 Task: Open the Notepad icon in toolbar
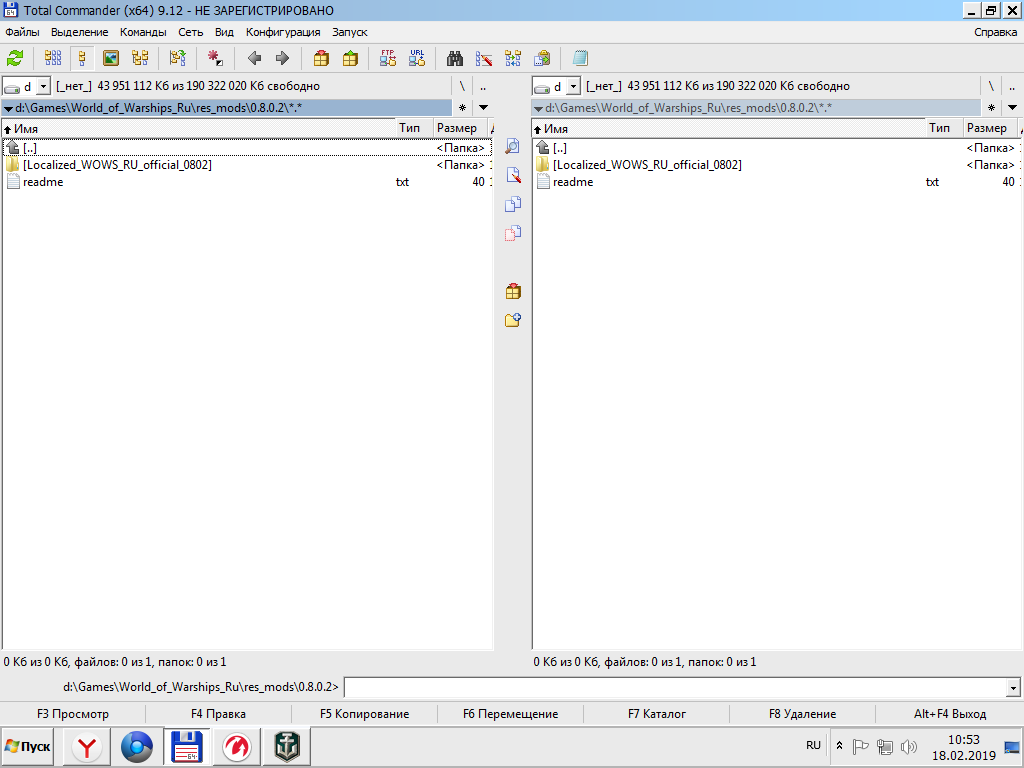(580, 59)
